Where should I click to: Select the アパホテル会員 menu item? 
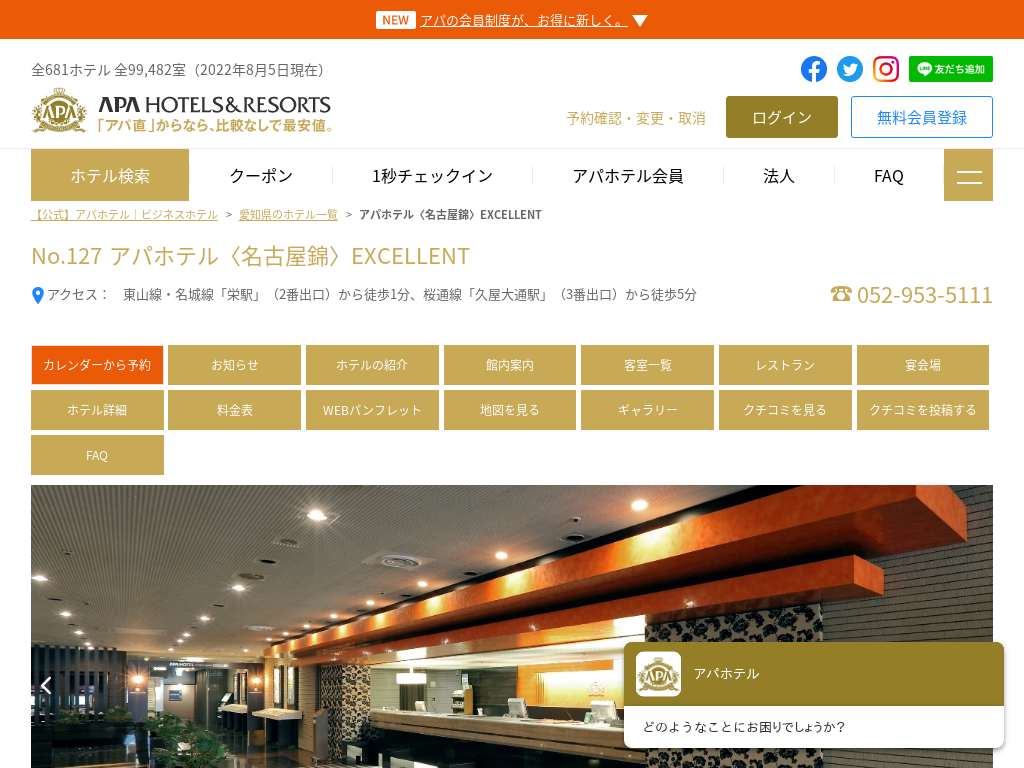(628, 176)
